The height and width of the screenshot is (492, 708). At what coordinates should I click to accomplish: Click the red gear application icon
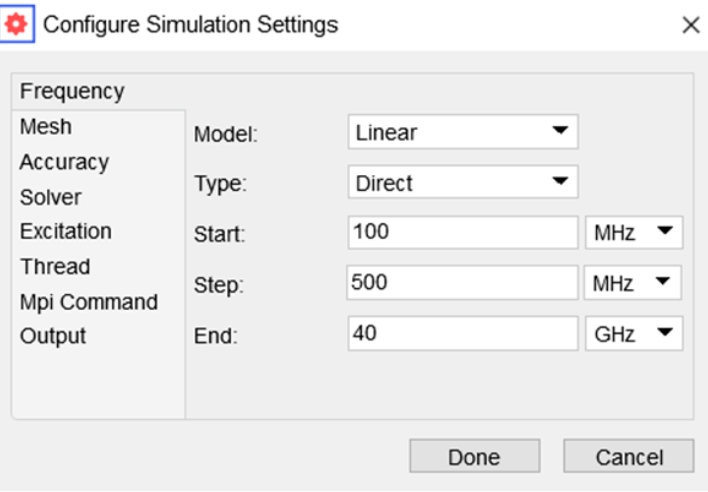click(x=19, y=24)
